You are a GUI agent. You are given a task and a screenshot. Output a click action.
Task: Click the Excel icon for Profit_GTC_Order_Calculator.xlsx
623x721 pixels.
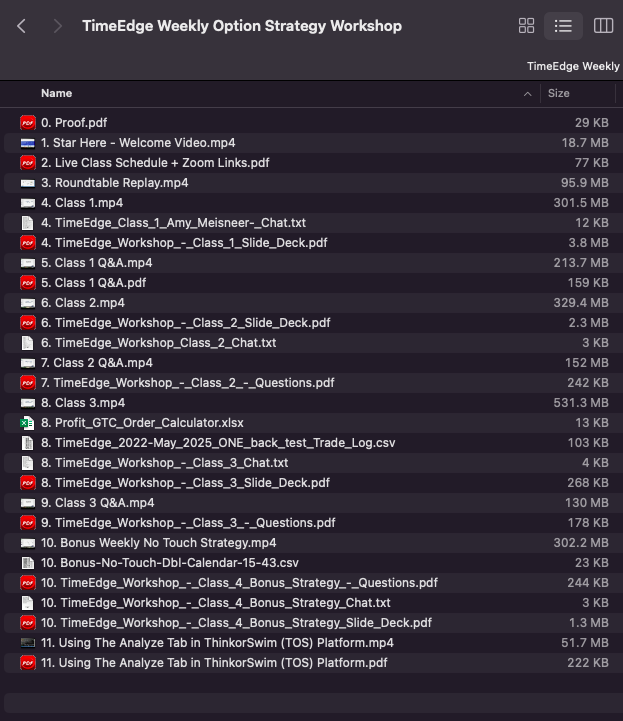click(28, 423)
